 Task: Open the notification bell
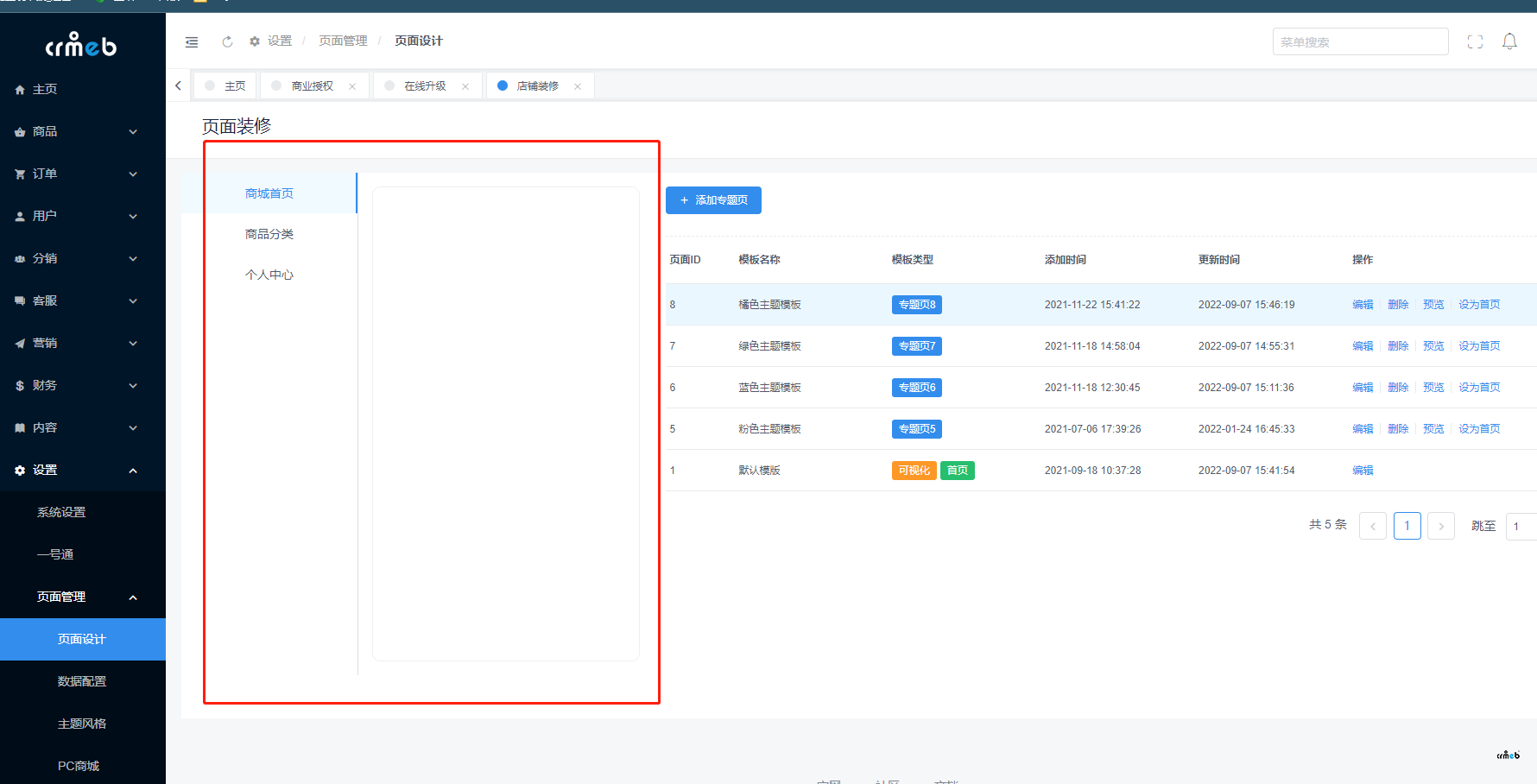pyautogui.click(x=1509, y=41)
